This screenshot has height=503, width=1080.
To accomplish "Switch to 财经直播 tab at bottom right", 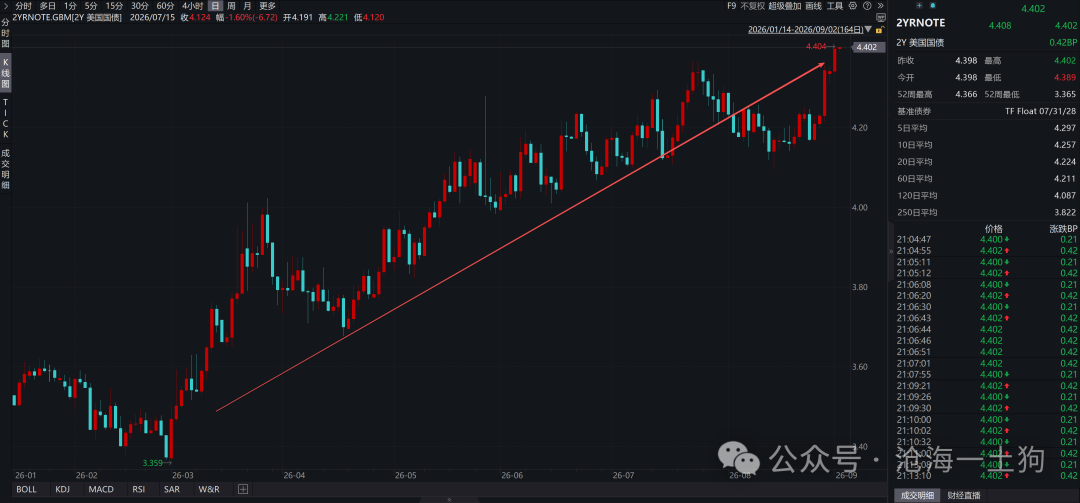I will point(964,495).
